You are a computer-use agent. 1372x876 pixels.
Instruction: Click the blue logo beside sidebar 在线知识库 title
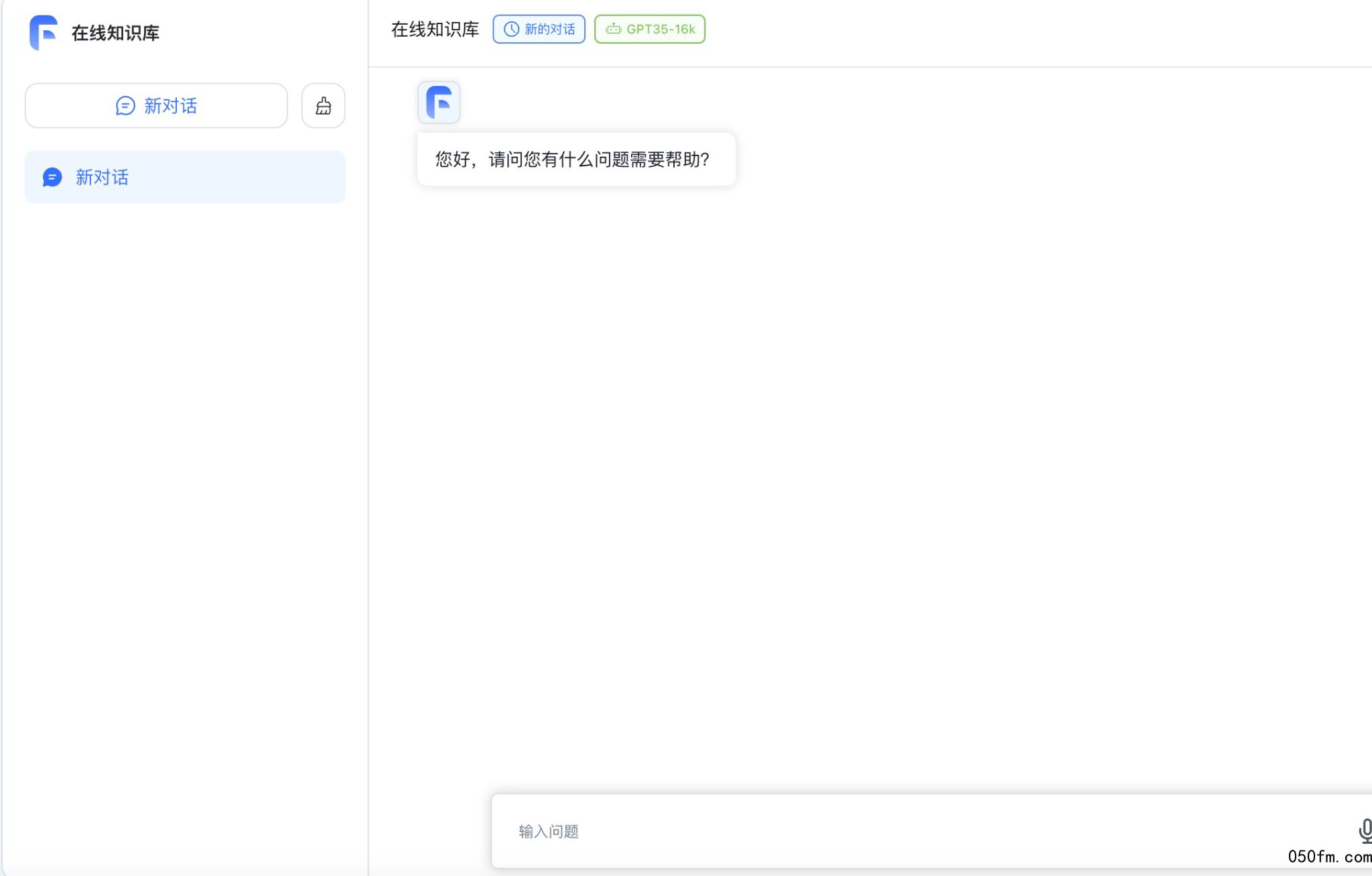[44, 32]
